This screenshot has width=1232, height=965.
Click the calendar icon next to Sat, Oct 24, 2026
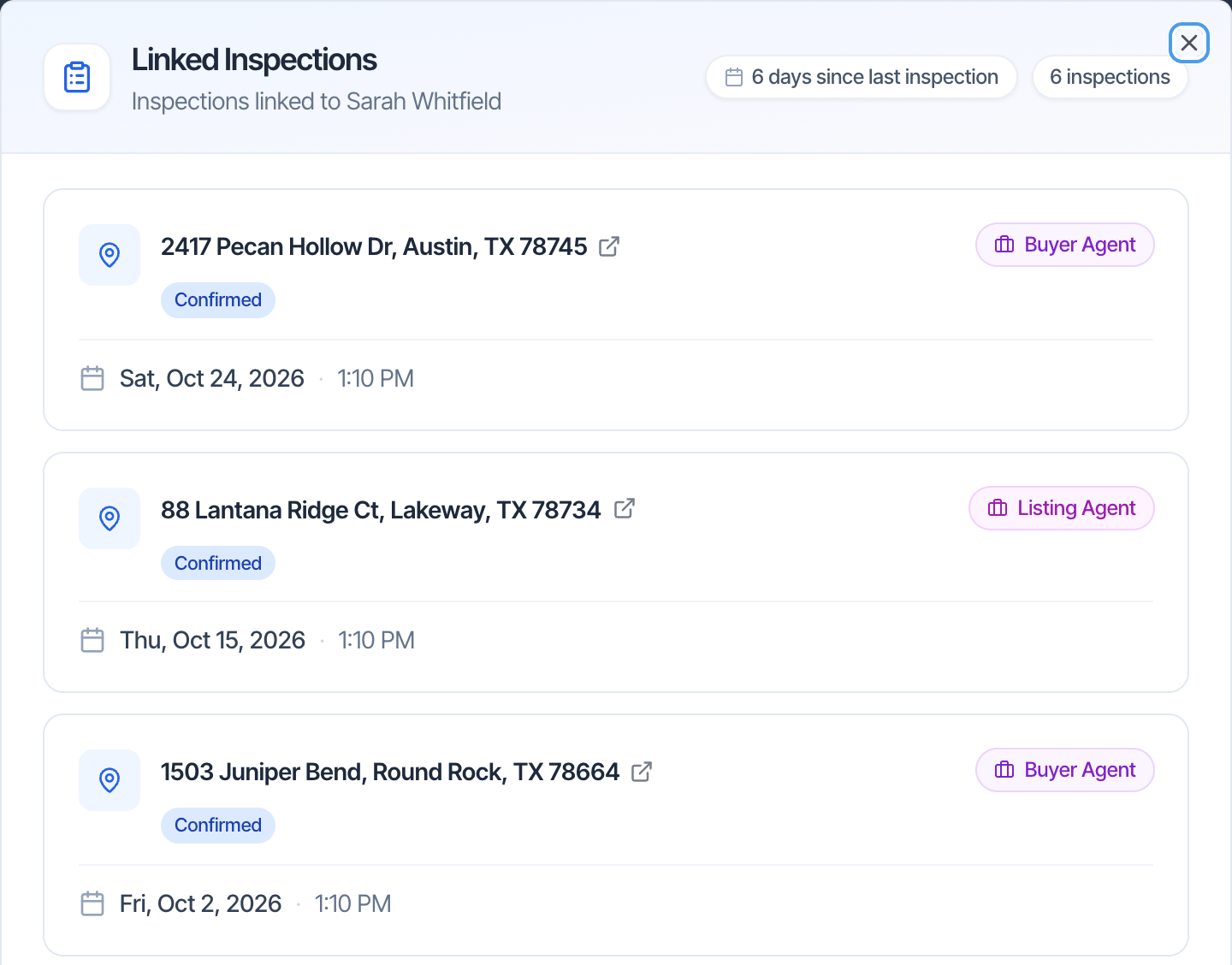pos(92,378)
